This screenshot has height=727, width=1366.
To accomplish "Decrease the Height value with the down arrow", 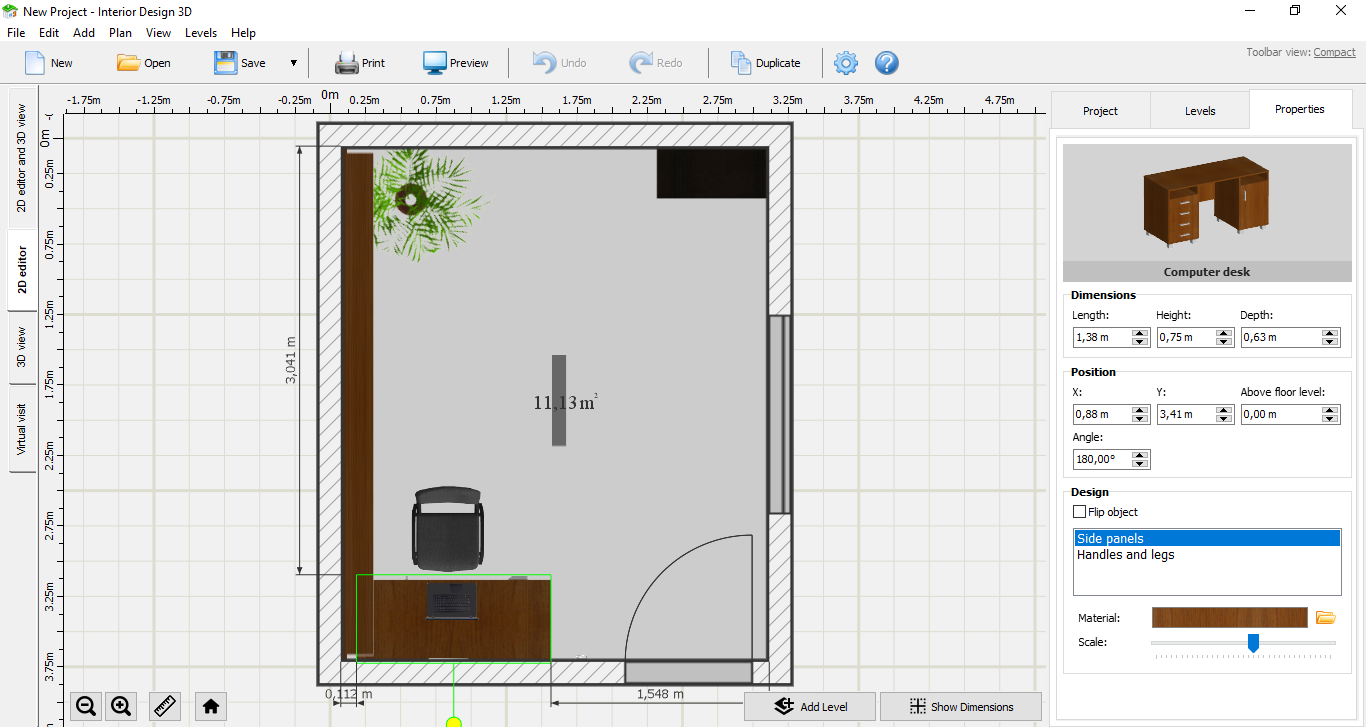I will click(1224, 342).
